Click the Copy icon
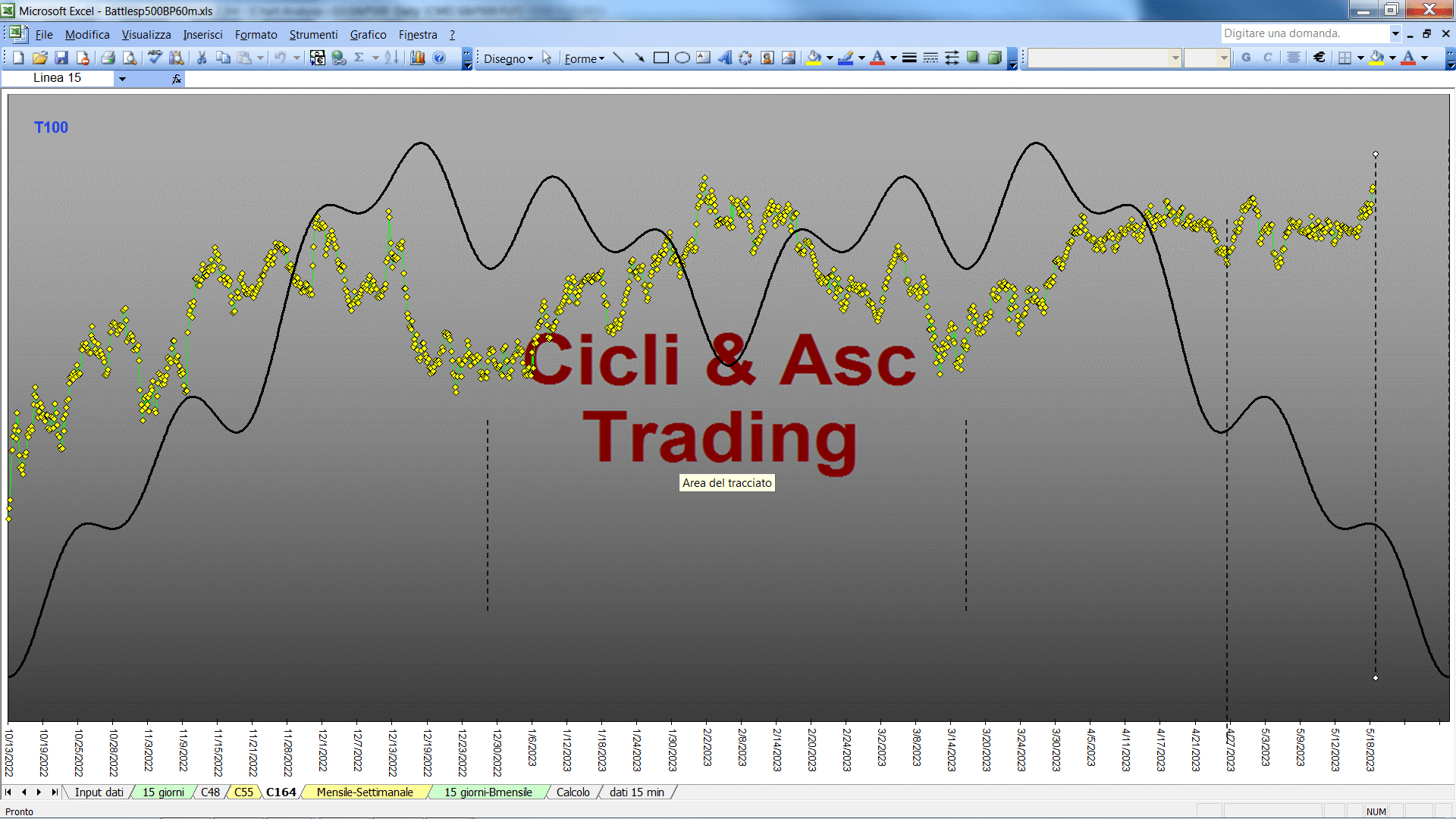 click(x=223, y=58)
